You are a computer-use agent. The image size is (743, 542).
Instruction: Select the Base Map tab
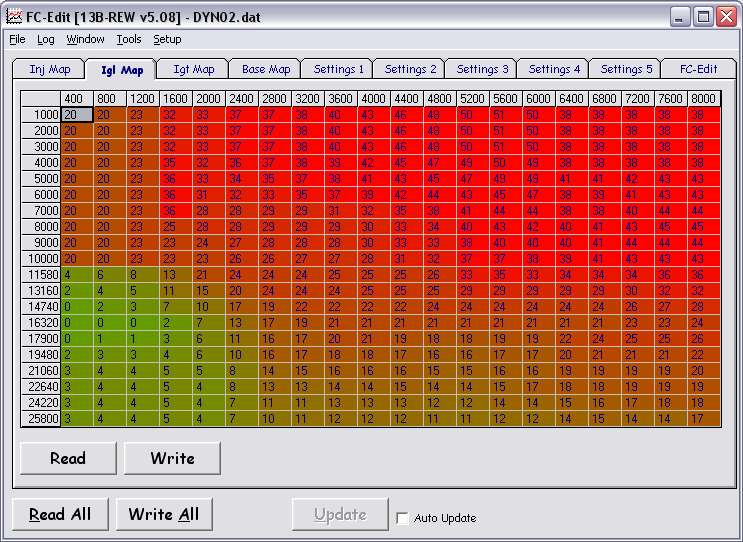point(266,70)
